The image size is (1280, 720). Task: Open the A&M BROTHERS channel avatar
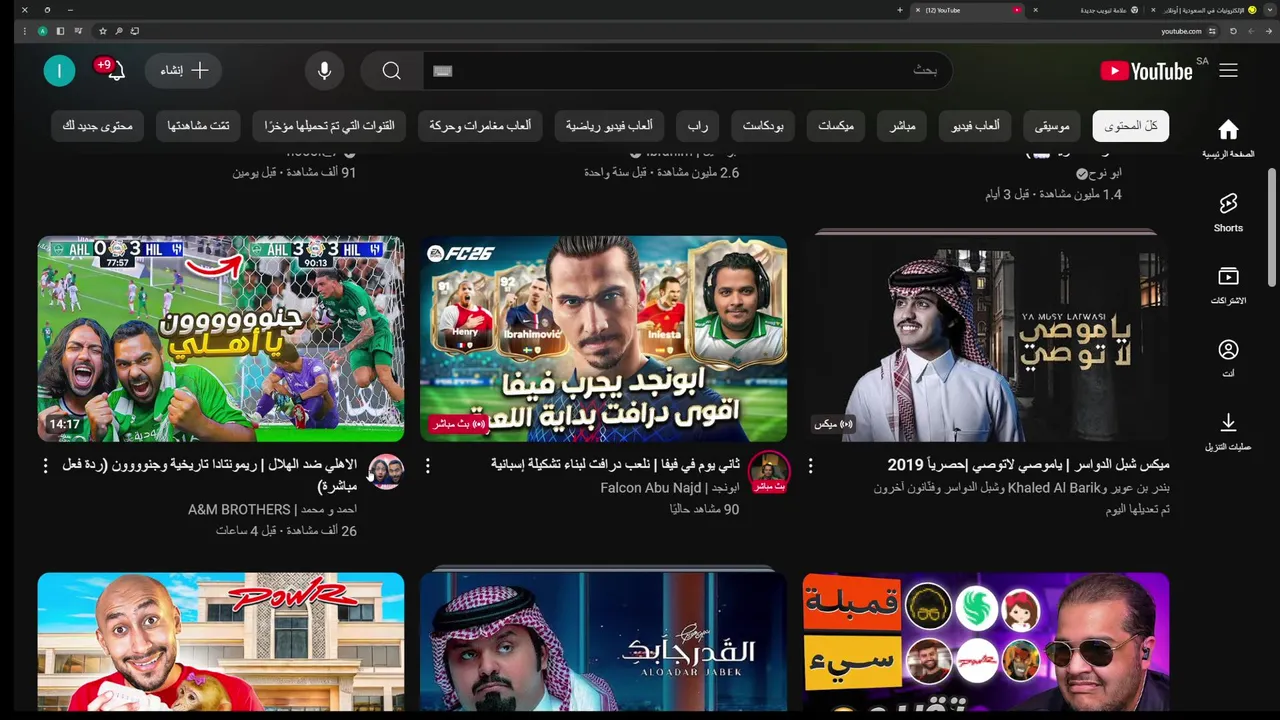point(386,471)
